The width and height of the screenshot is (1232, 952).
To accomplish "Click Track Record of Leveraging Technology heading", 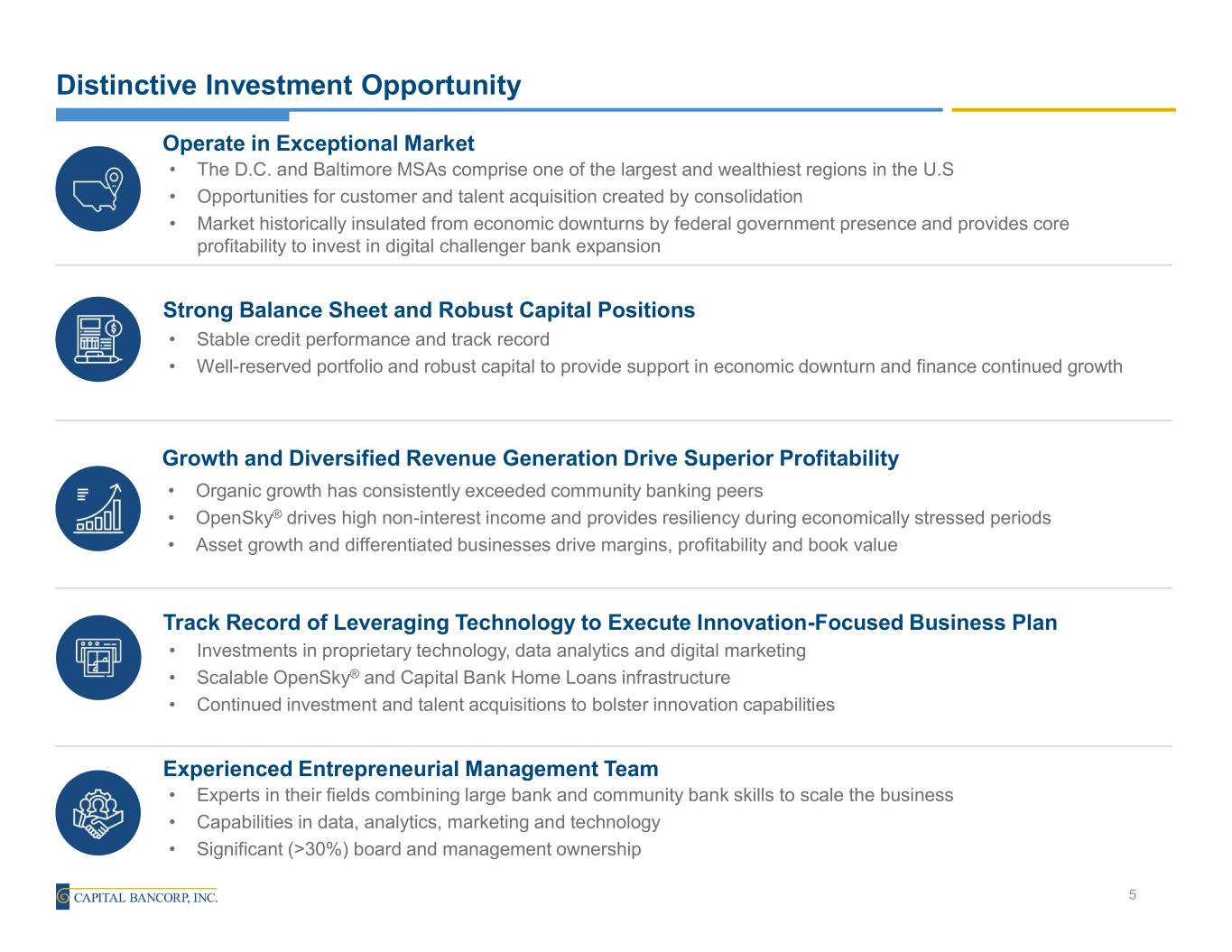I will tap(609, 623).
